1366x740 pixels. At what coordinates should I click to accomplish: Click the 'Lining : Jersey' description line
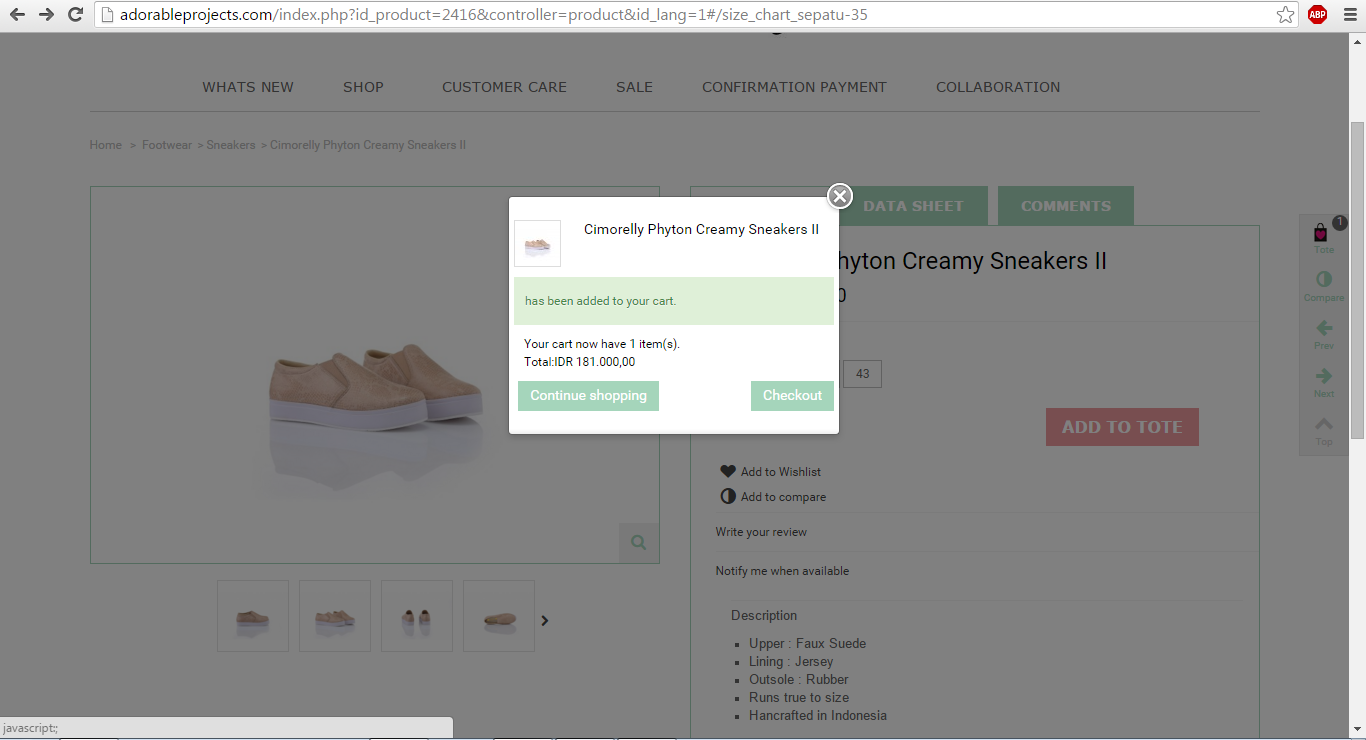[791, 661]
